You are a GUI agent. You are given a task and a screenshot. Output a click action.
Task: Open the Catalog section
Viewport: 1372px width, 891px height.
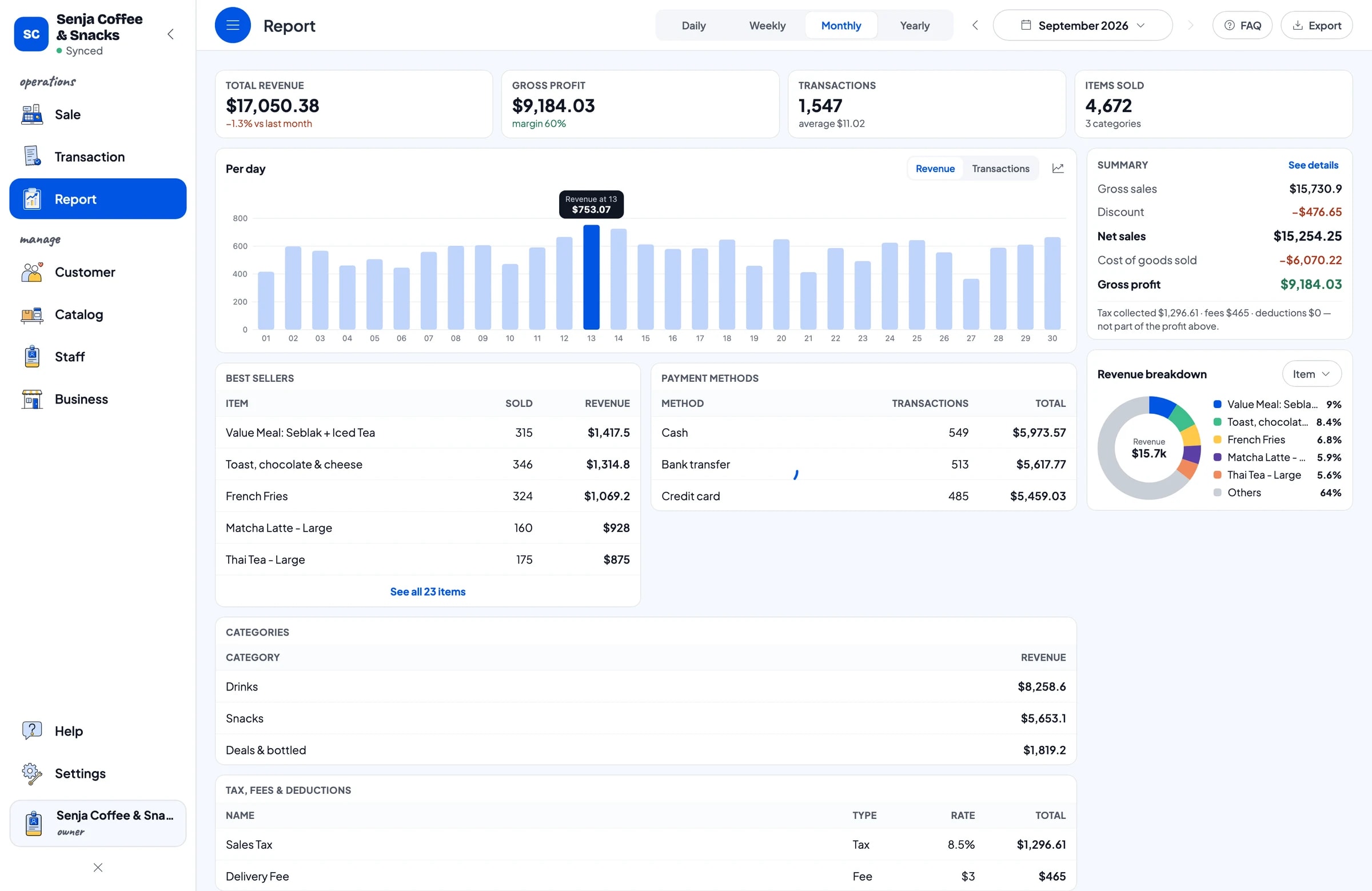click(x=98, y=314)
